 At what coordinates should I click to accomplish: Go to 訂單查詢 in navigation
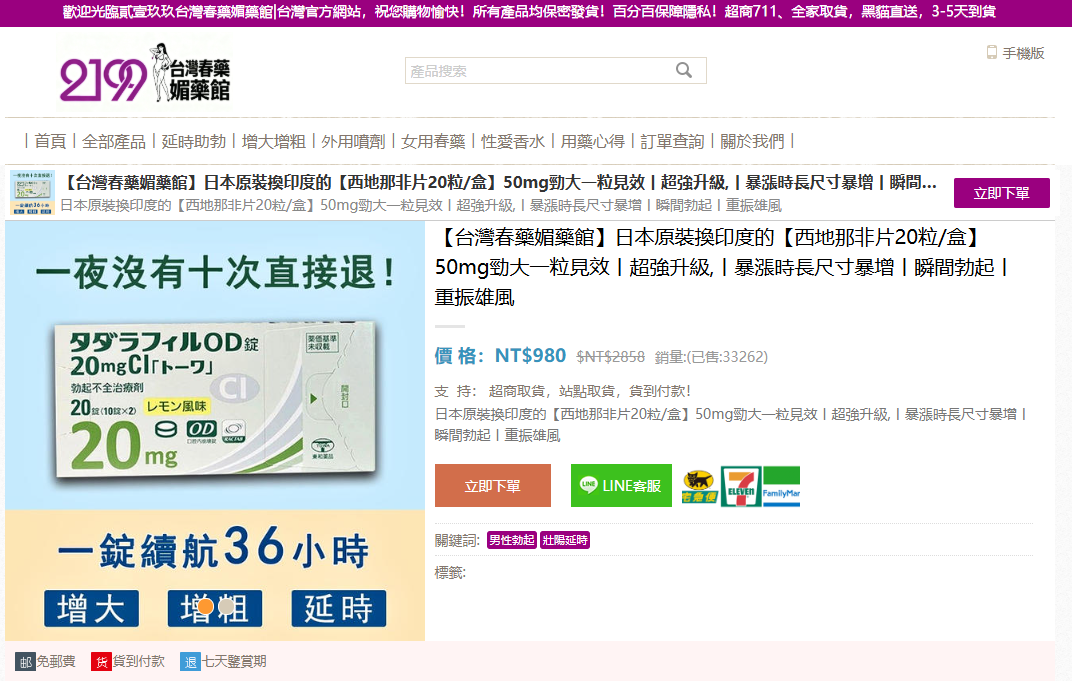click(x=672, y=141)
